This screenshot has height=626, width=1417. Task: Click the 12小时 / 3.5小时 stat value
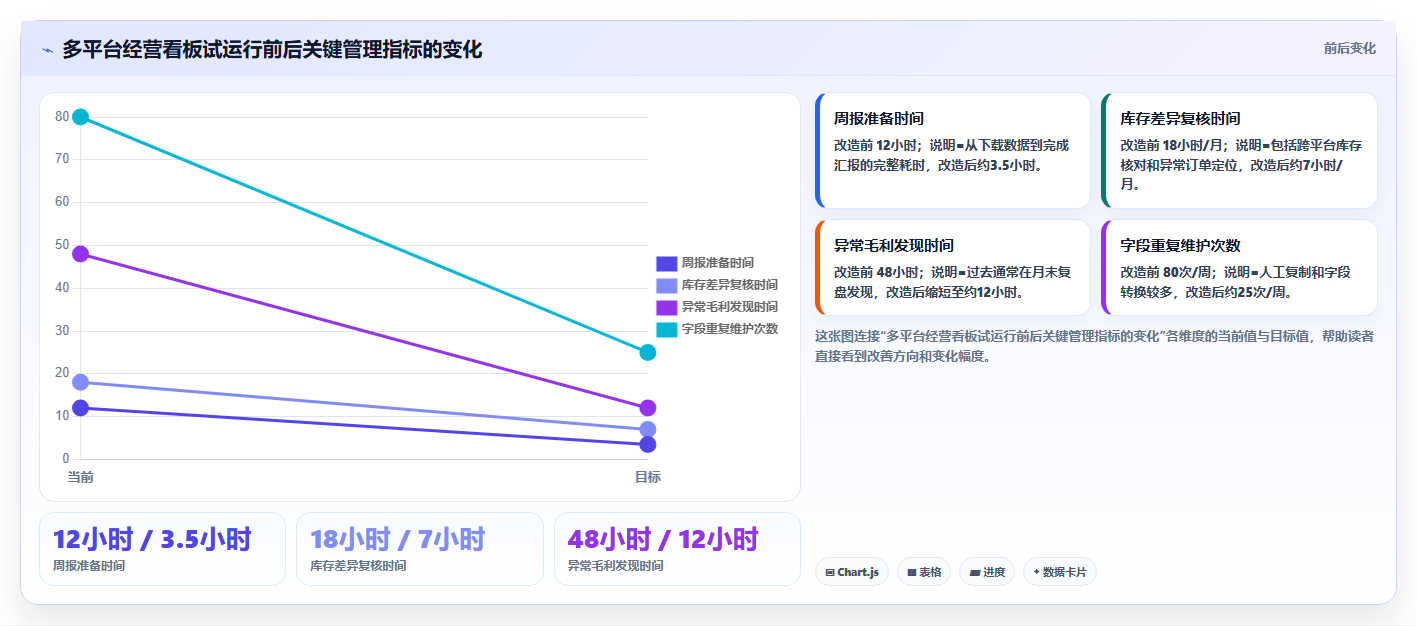point(152,539)
